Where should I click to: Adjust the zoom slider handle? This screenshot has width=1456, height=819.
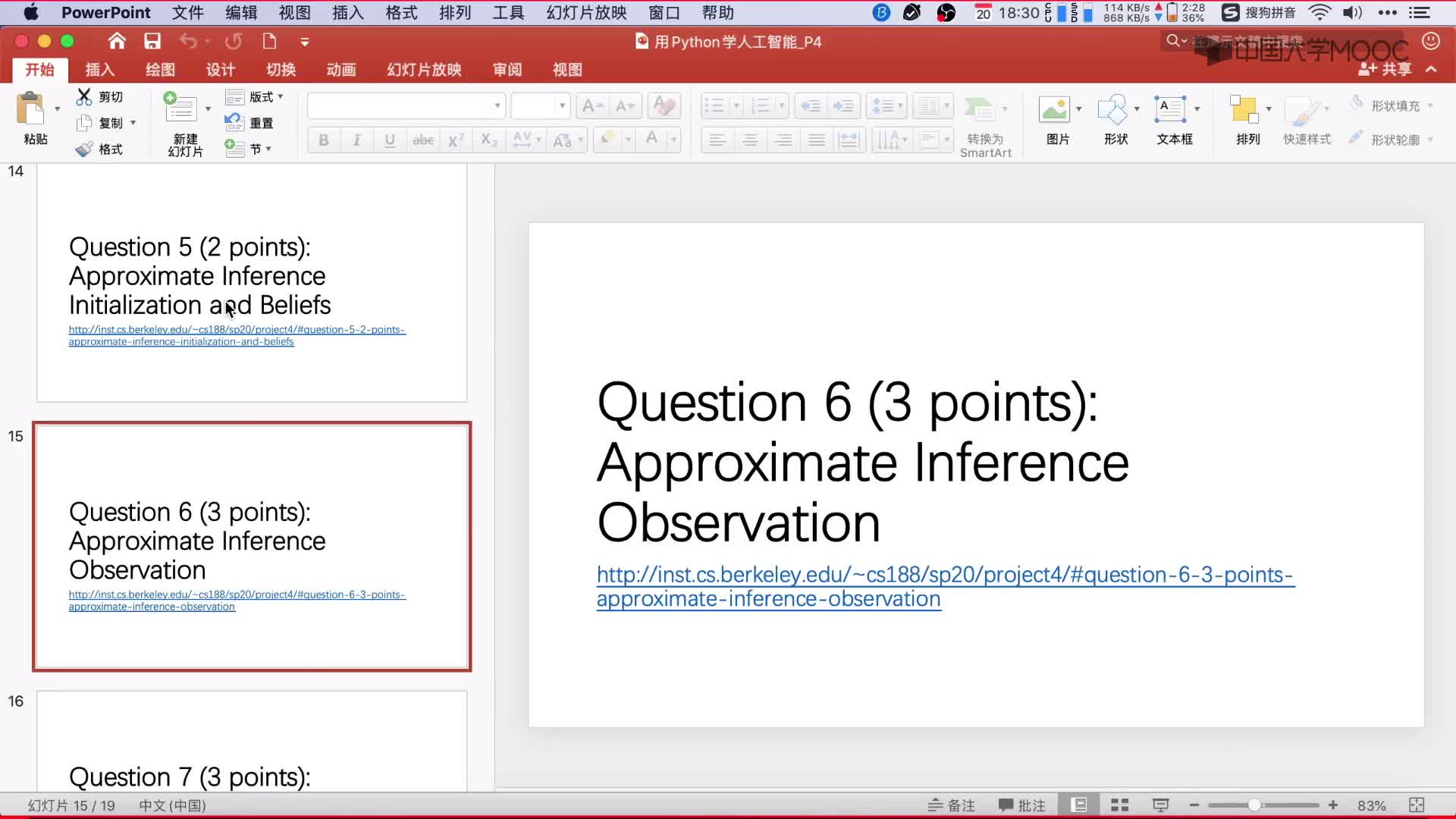(x=1255, y=805)
